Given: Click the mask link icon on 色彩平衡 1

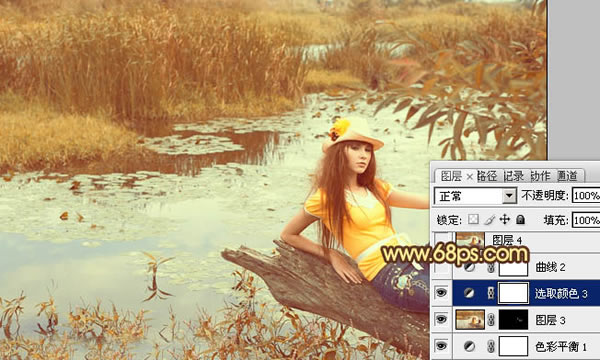Looking at the screenshot, I should [491, 347].
